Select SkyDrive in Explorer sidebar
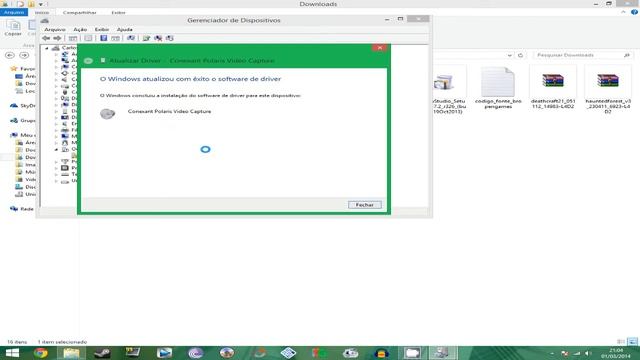 [x=23, y=105]
